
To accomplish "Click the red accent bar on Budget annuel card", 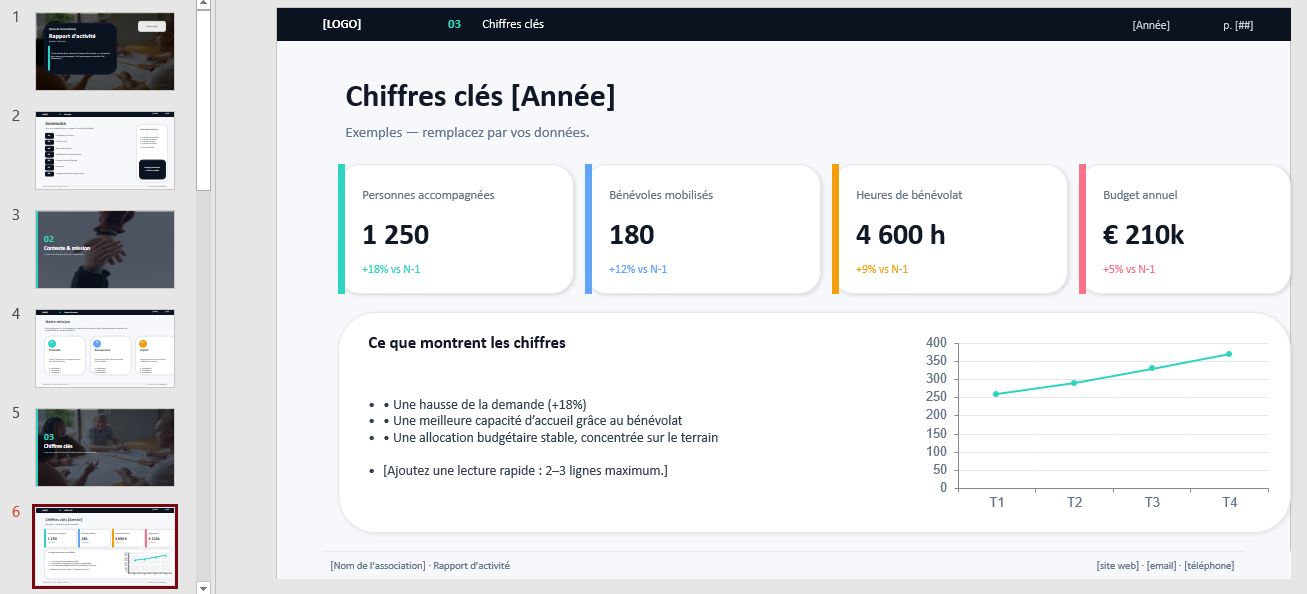I will point(1082,229).
